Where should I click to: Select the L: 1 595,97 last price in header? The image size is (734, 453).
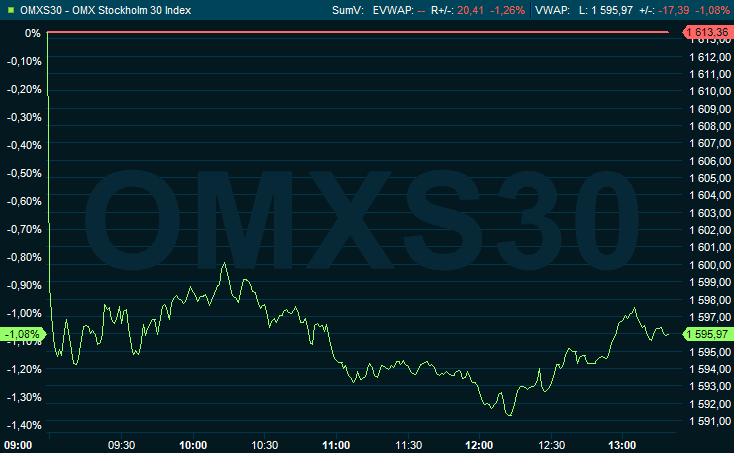click(x=606, y=10)
